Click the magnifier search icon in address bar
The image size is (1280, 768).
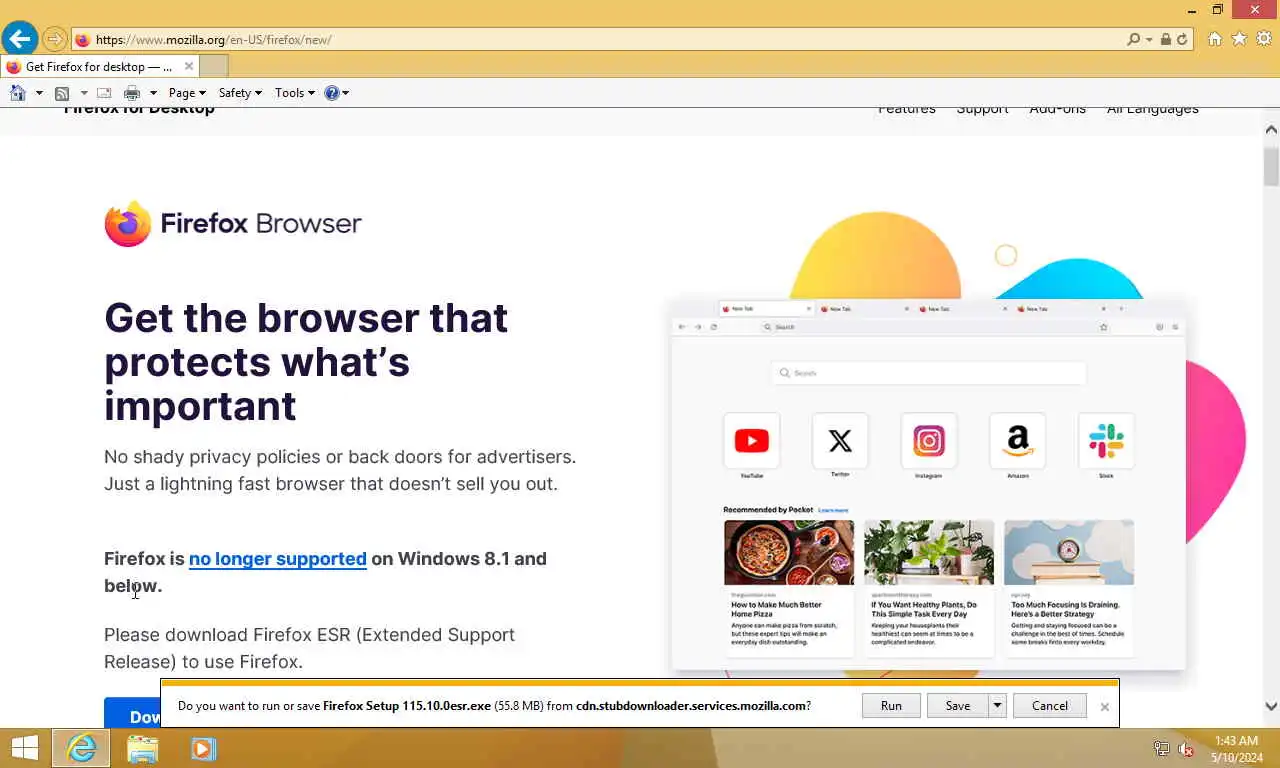pos(1133,40)
